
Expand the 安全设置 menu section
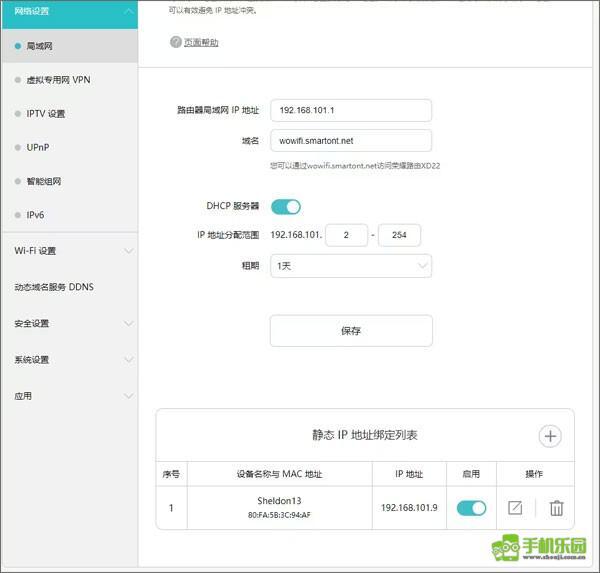point(69,323)
